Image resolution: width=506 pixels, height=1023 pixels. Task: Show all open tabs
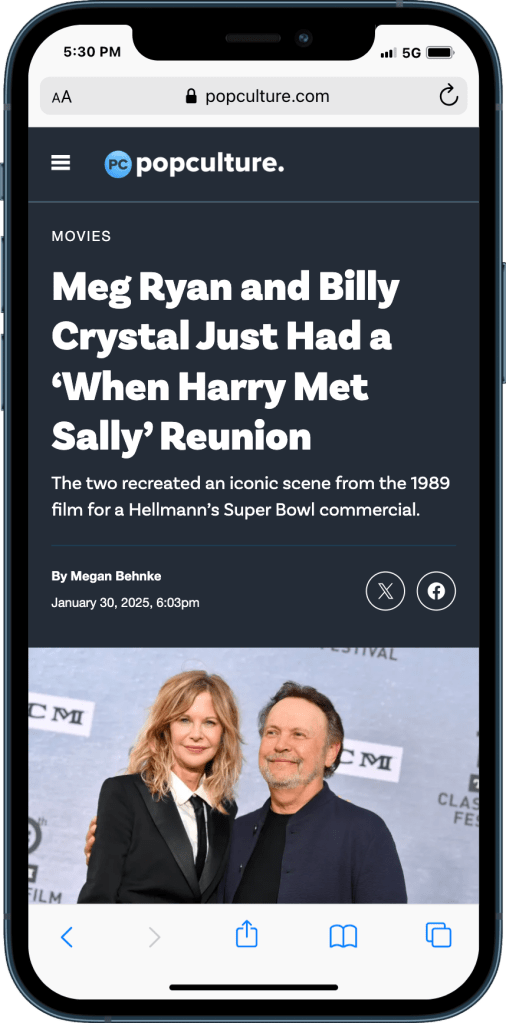click(438, 935)
